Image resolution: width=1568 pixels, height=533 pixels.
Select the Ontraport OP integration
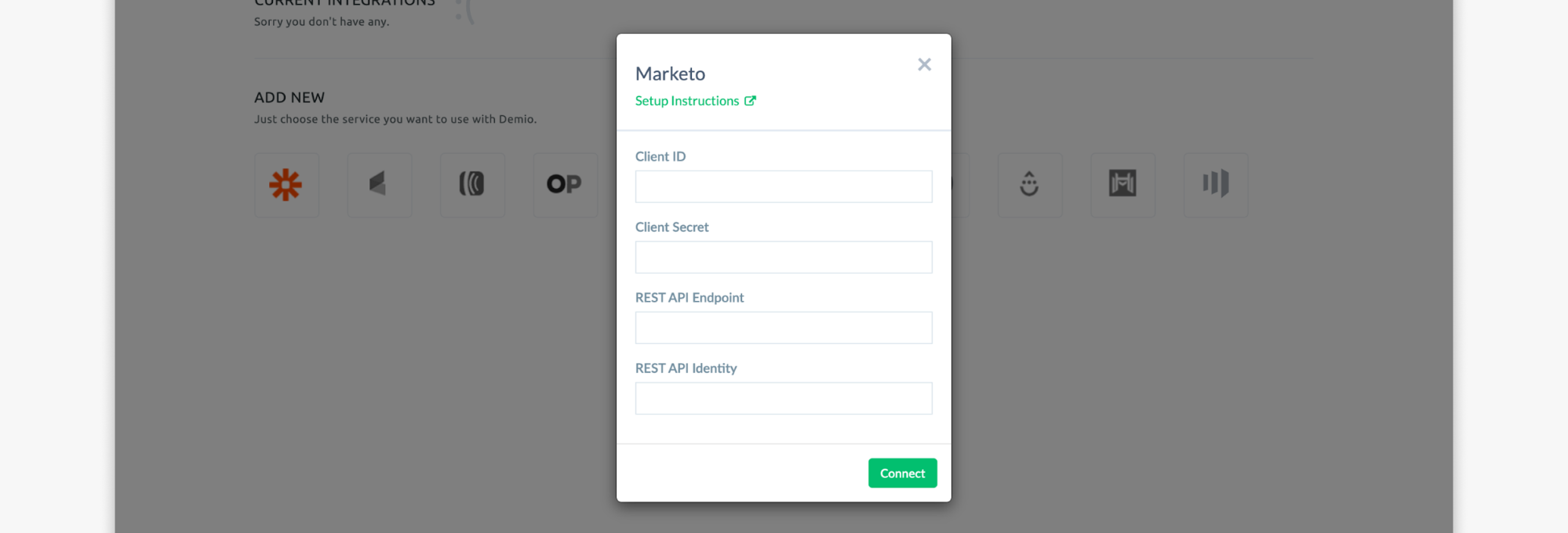click(566, 185)
